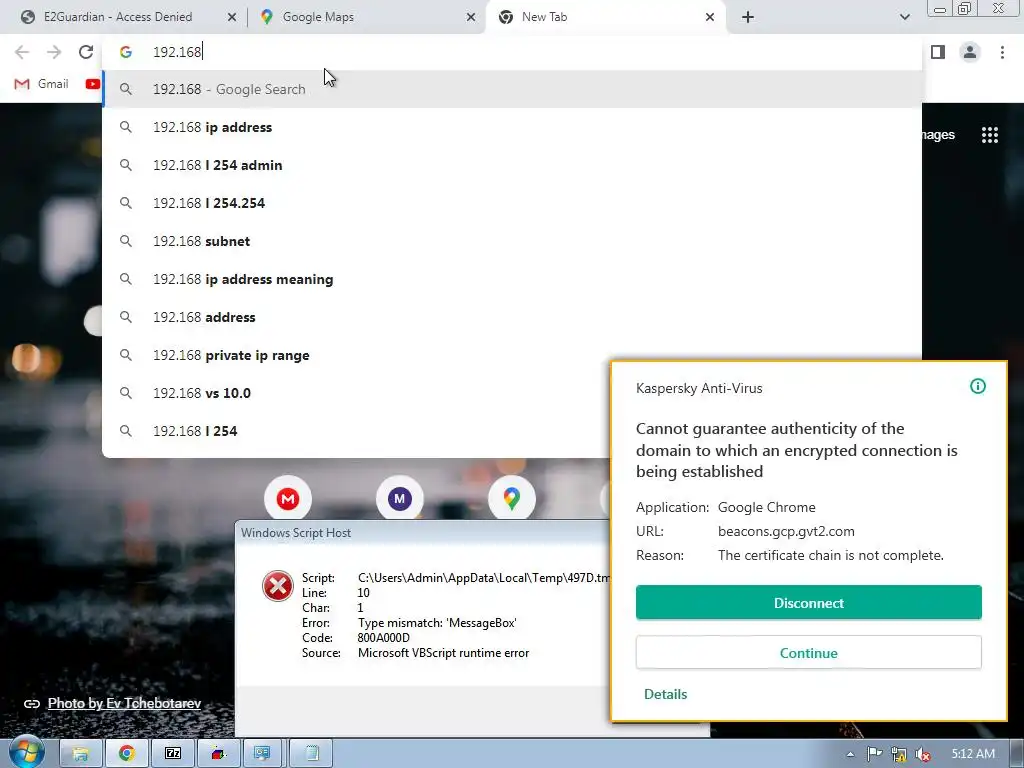This screenshot has width=1024, height=768.
Task: Click the monitor taskbar icon
Action: [263, 754]
